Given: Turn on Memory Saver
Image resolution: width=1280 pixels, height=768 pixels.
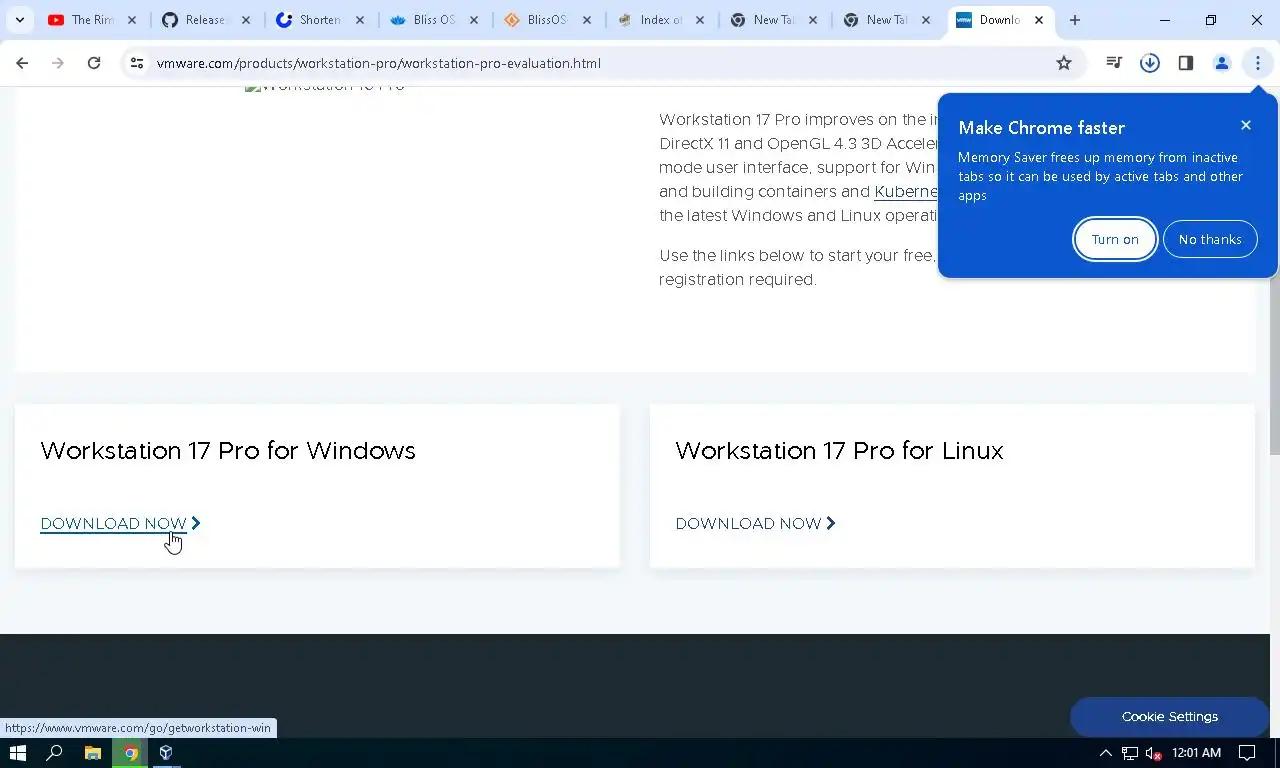Looking at the screenshot, I should [1115, 239].
